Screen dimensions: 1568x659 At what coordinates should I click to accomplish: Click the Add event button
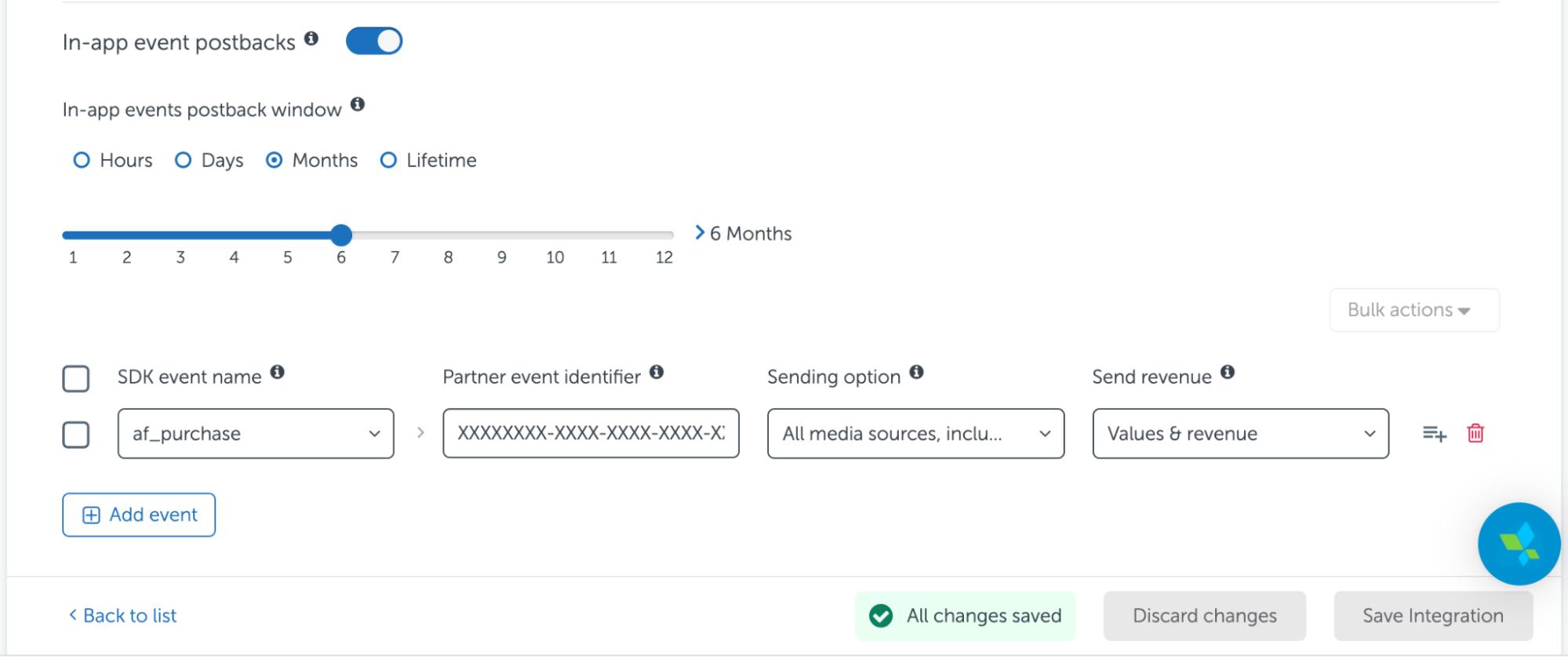pyautogui.click(x=139, y=515)
